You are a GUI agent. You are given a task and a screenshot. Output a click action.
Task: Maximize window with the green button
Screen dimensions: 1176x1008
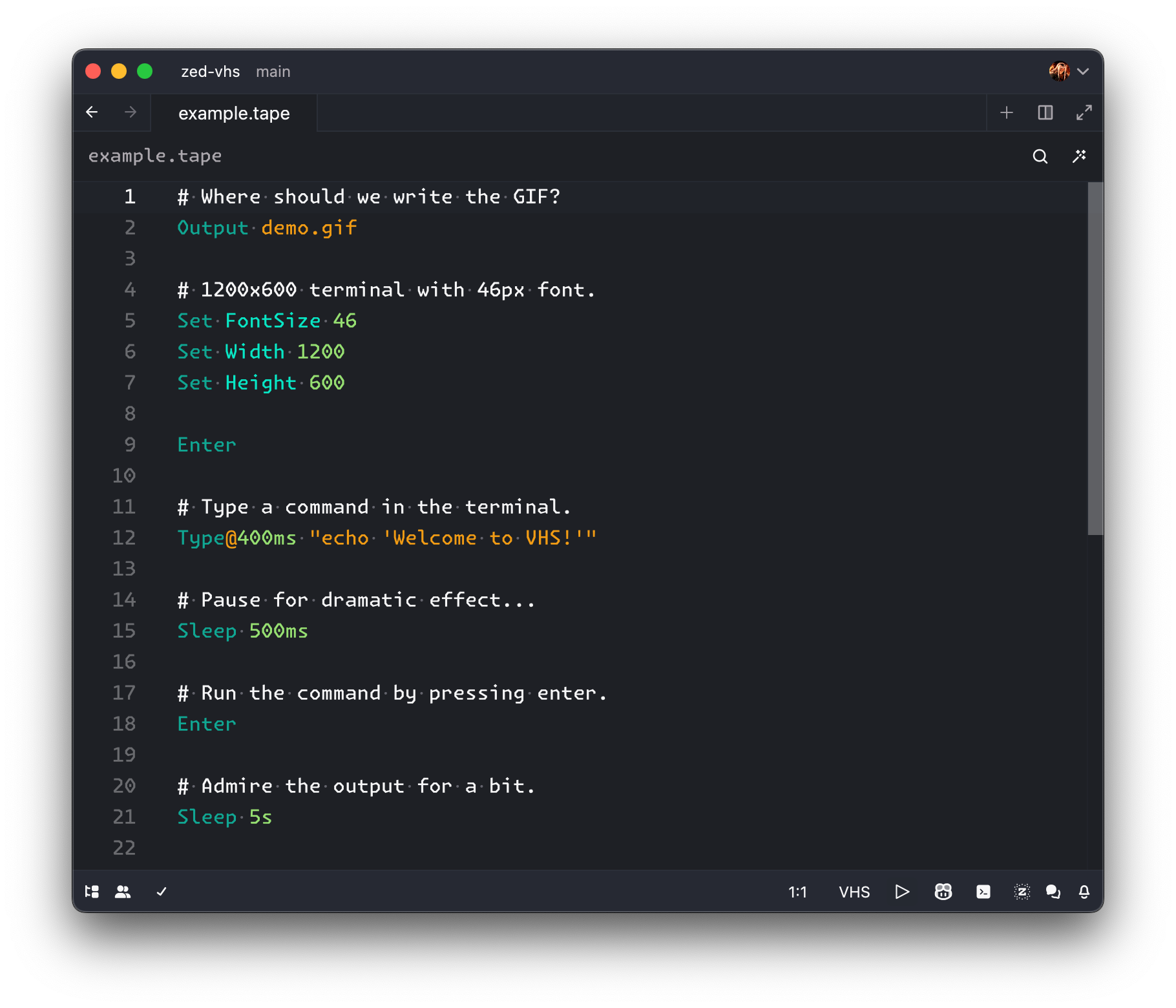click(x=145, y=71)
